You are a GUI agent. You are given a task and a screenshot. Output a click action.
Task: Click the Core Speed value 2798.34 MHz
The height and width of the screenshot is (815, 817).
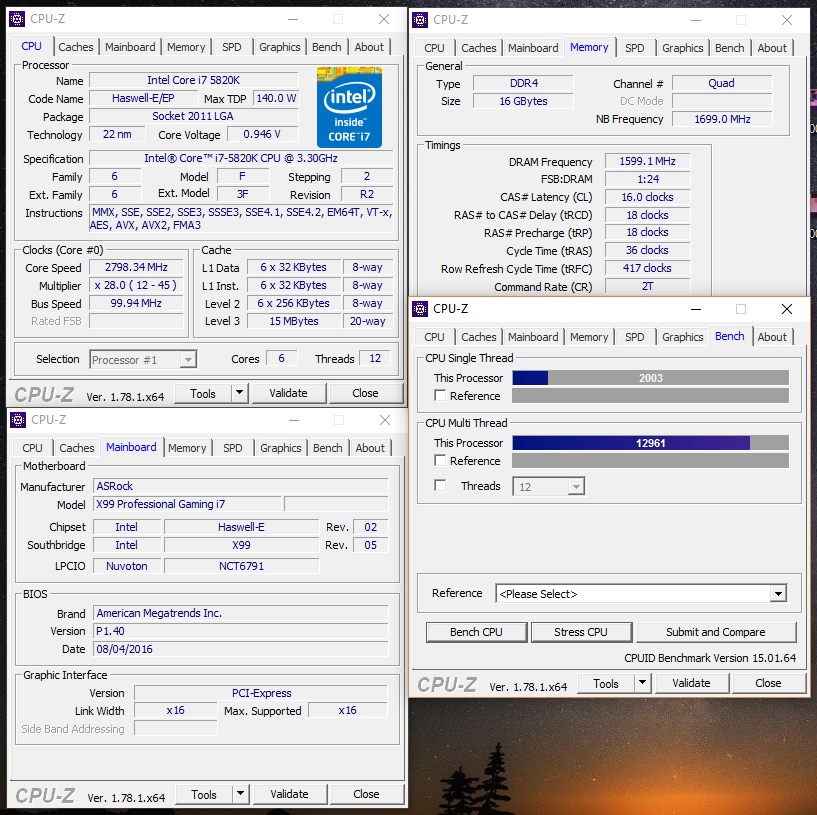[136, 267]
